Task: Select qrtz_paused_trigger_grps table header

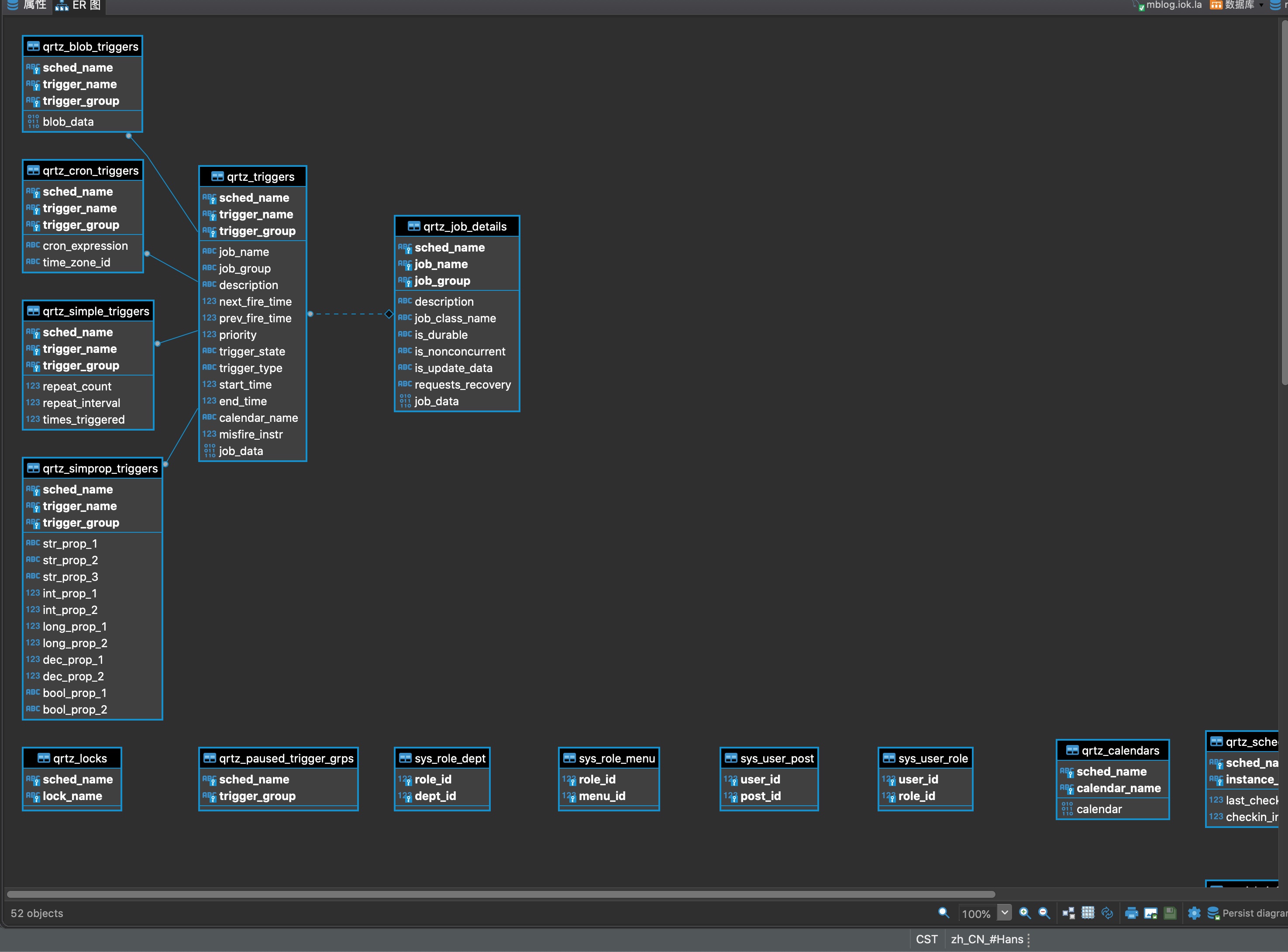Action: click(278, 759)
